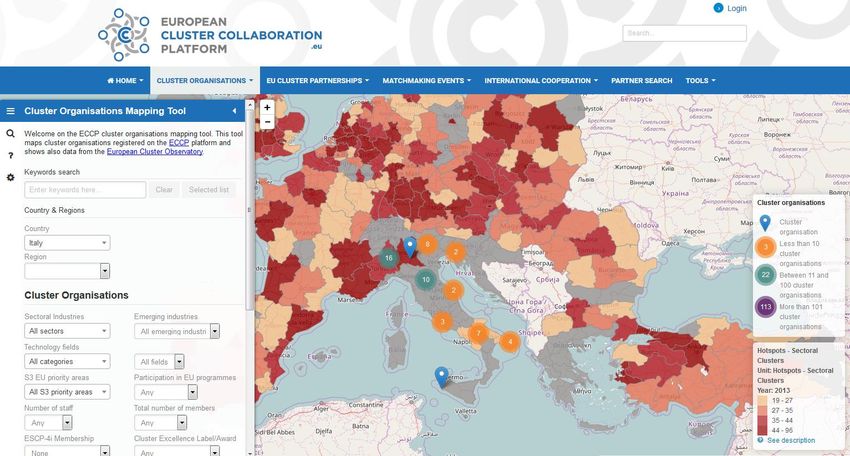Open the MATCHMAKING EVENTS menu
850x456 pixels.
coord(427,80)
